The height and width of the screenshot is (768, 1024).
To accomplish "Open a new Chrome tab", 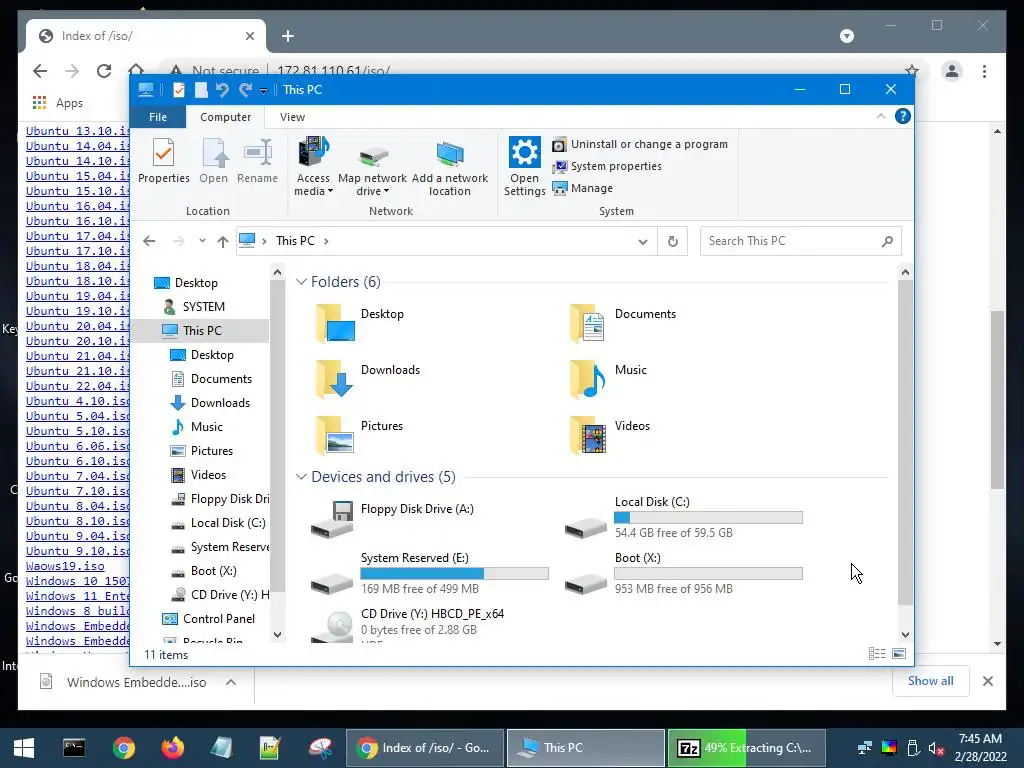I will [x=288, y=36].
